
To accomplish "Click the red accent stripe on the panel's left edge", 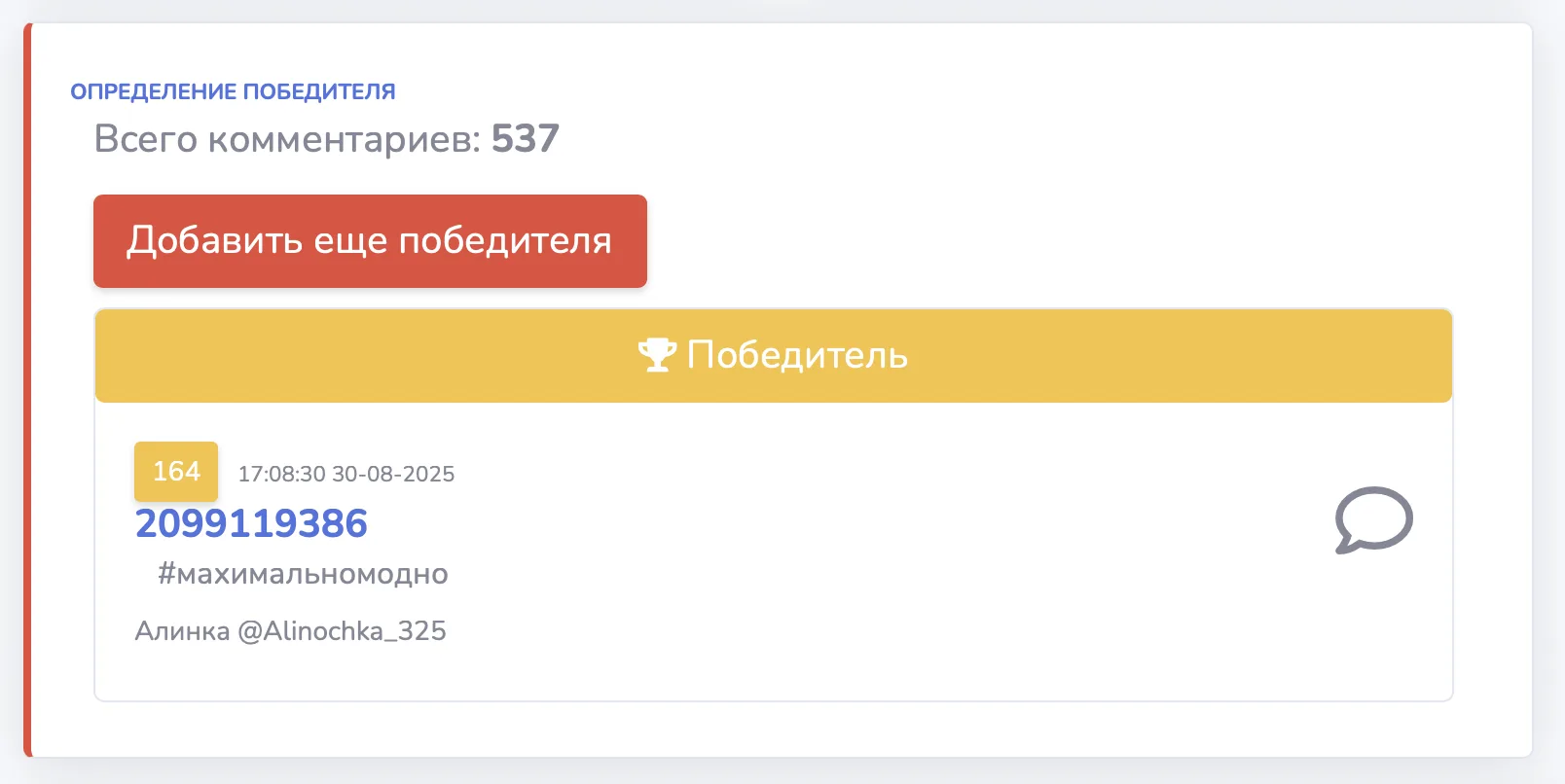I will click(x=27, y=389).
